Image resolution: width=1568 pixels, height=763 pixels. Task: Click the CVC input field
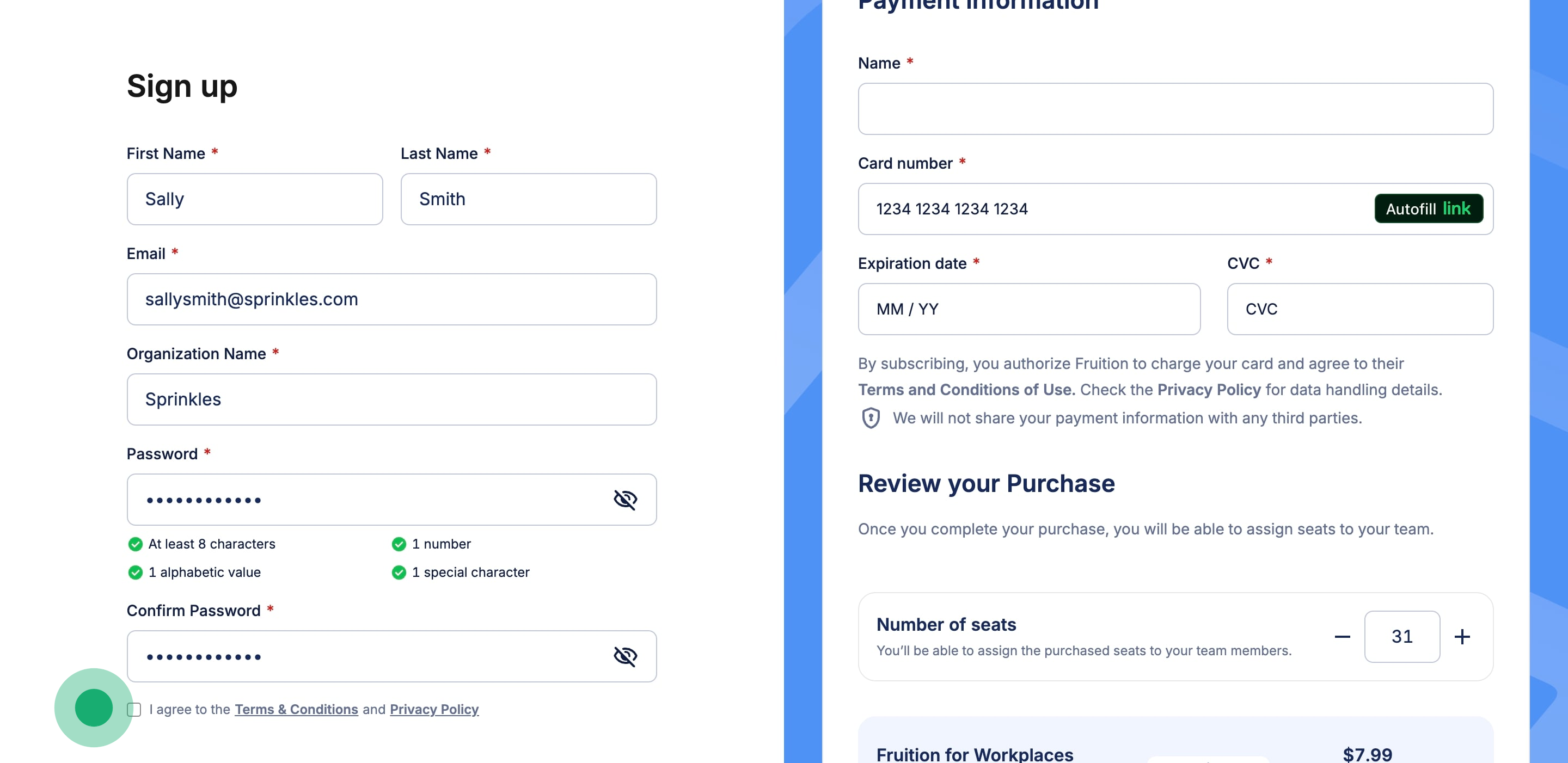coord(1359,309)
